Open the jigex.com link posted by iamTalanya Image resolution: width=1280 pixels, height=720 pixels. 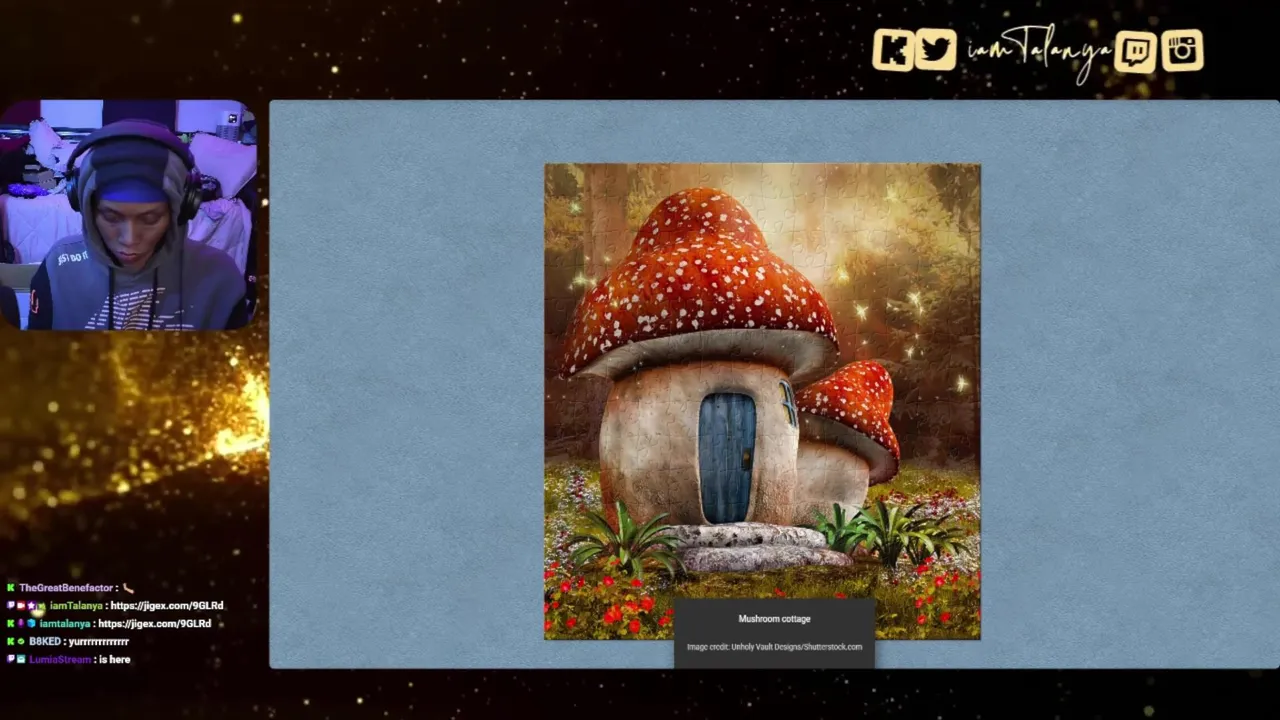pos(167,606)
